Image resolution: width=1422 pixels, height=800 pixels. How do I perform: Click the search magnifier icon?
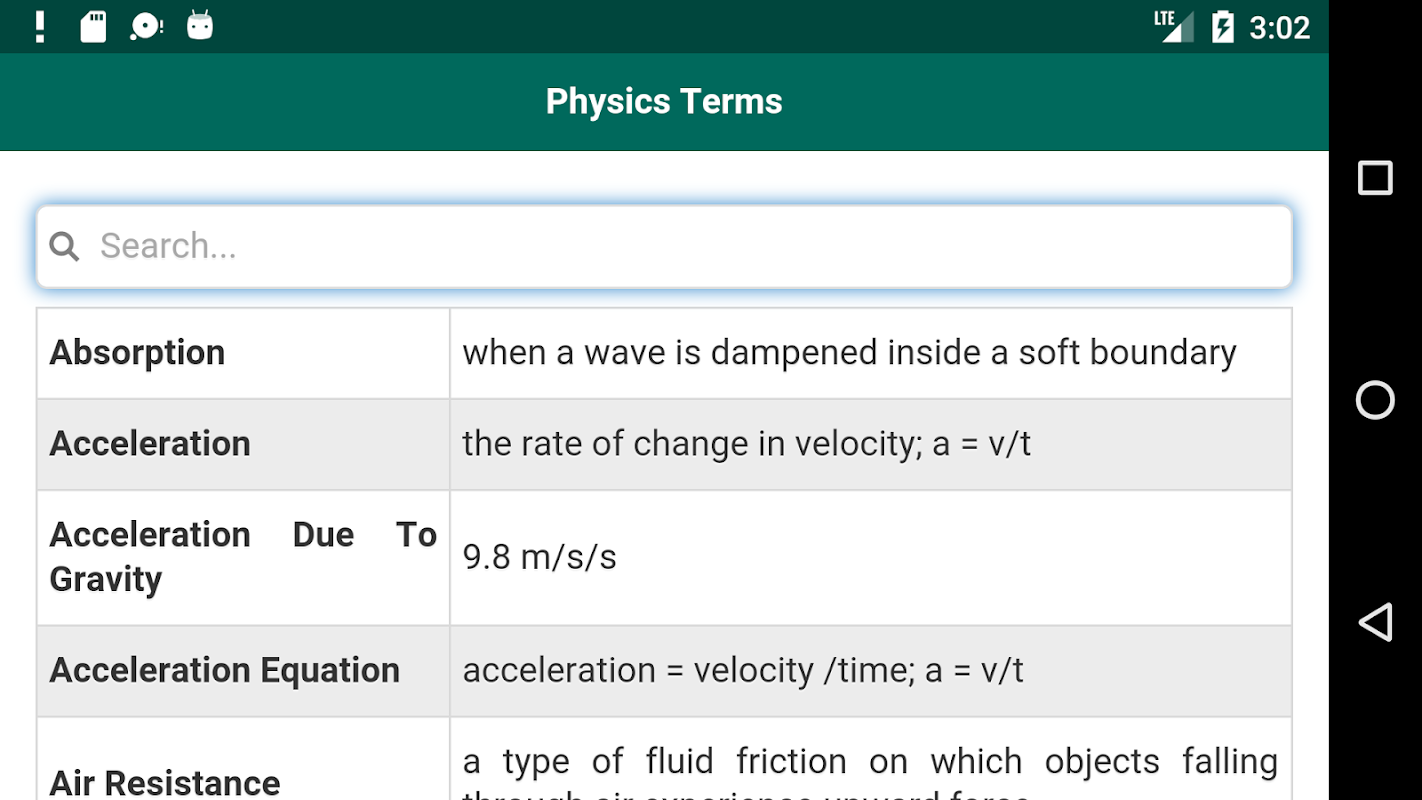64,246
